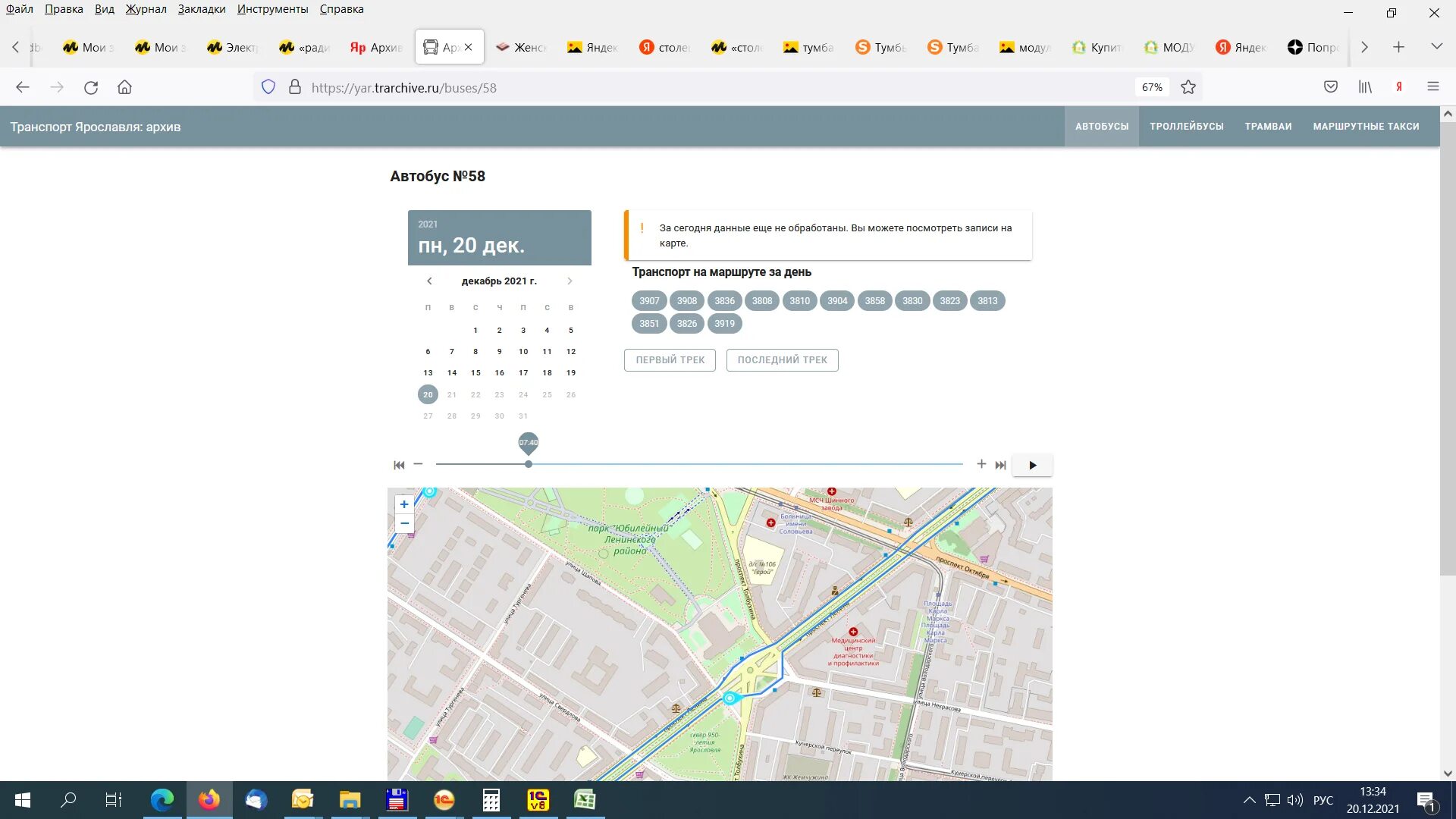Open a new browser tab
Screen dimensions: 1456x819
point(1399,47)
